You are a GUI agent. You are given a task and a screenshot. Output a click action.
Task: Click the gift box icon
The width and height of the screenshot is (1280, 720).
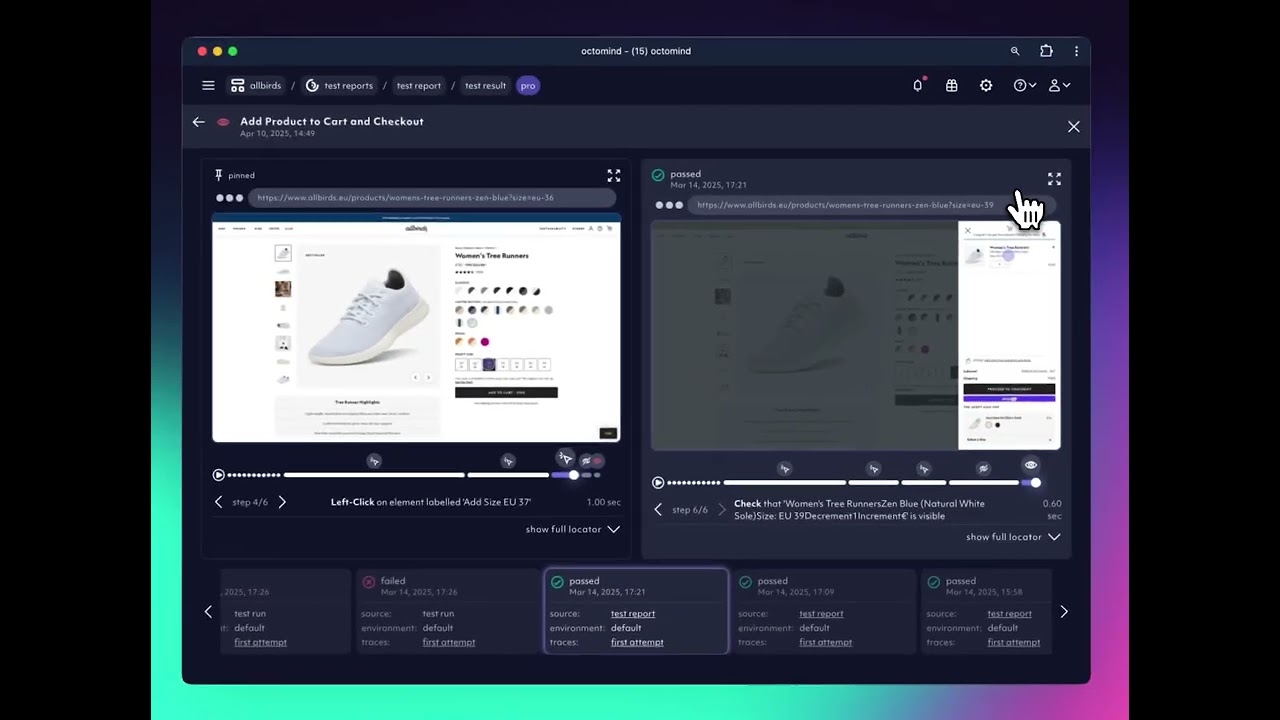click(952, 86)
